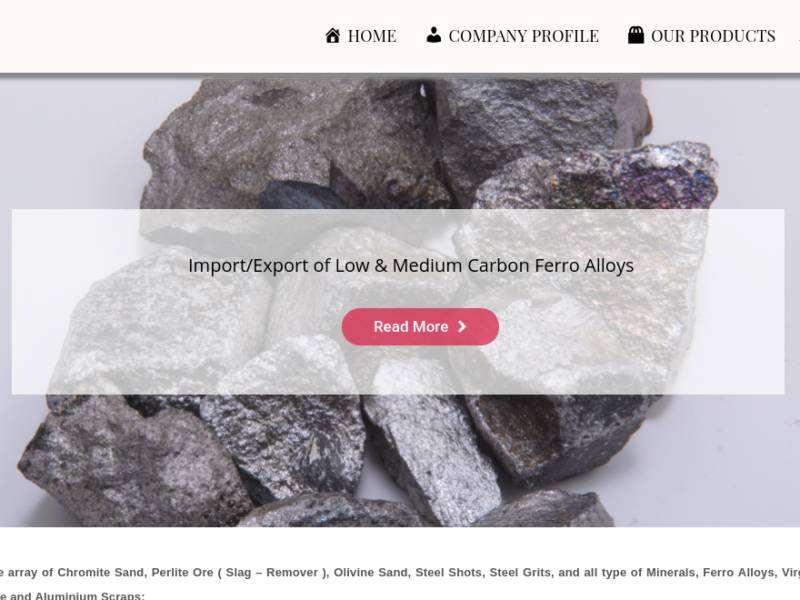
Task: Click the word Minerals in the description paragraph
Action: (670, 572)
